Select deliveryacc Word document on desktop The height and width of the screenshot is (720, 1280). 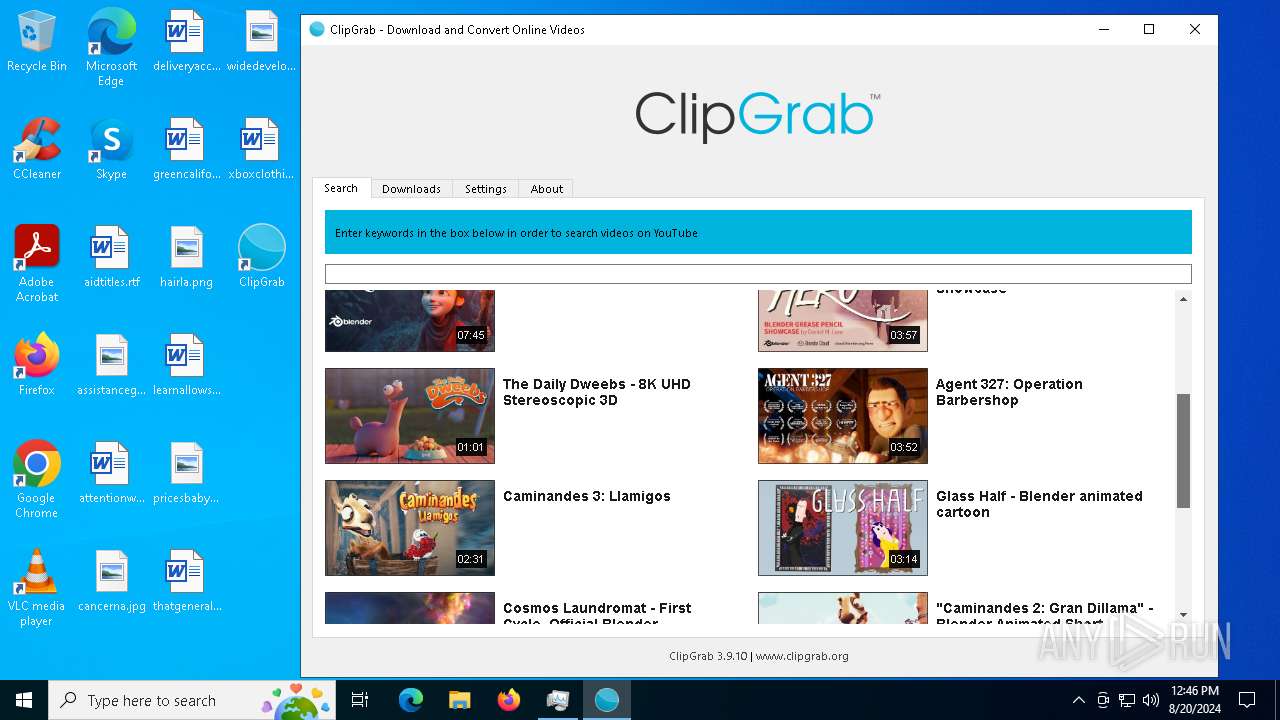coord(186,41)
